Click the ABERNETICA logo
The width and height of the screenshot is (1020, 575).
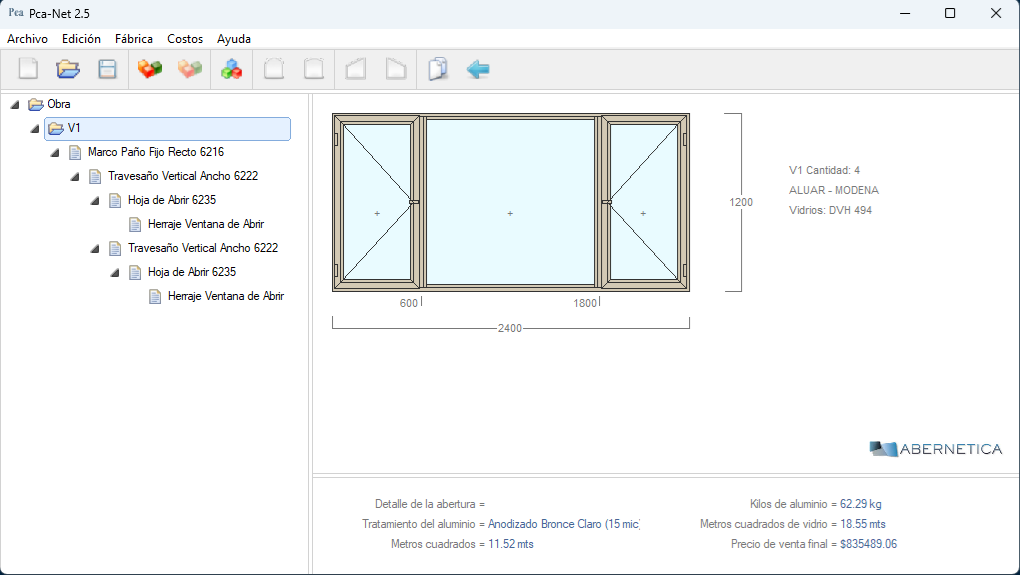pos(935,449)
